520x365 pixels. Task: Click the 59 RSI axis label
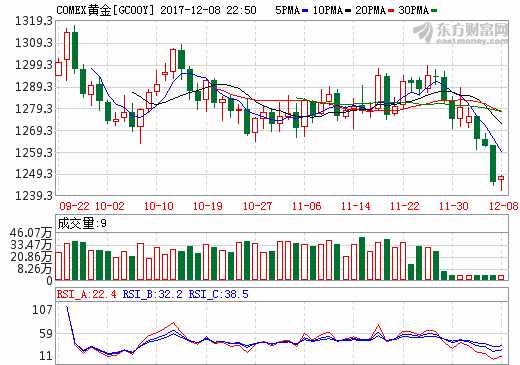[x=46, y=334]
